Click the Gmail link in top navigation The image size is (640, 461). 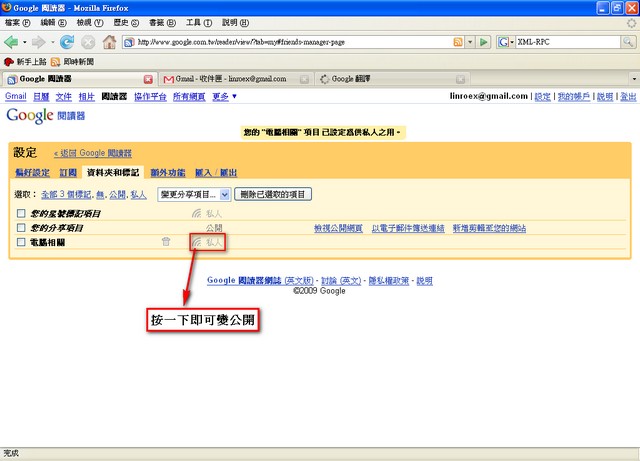point(16,96)
